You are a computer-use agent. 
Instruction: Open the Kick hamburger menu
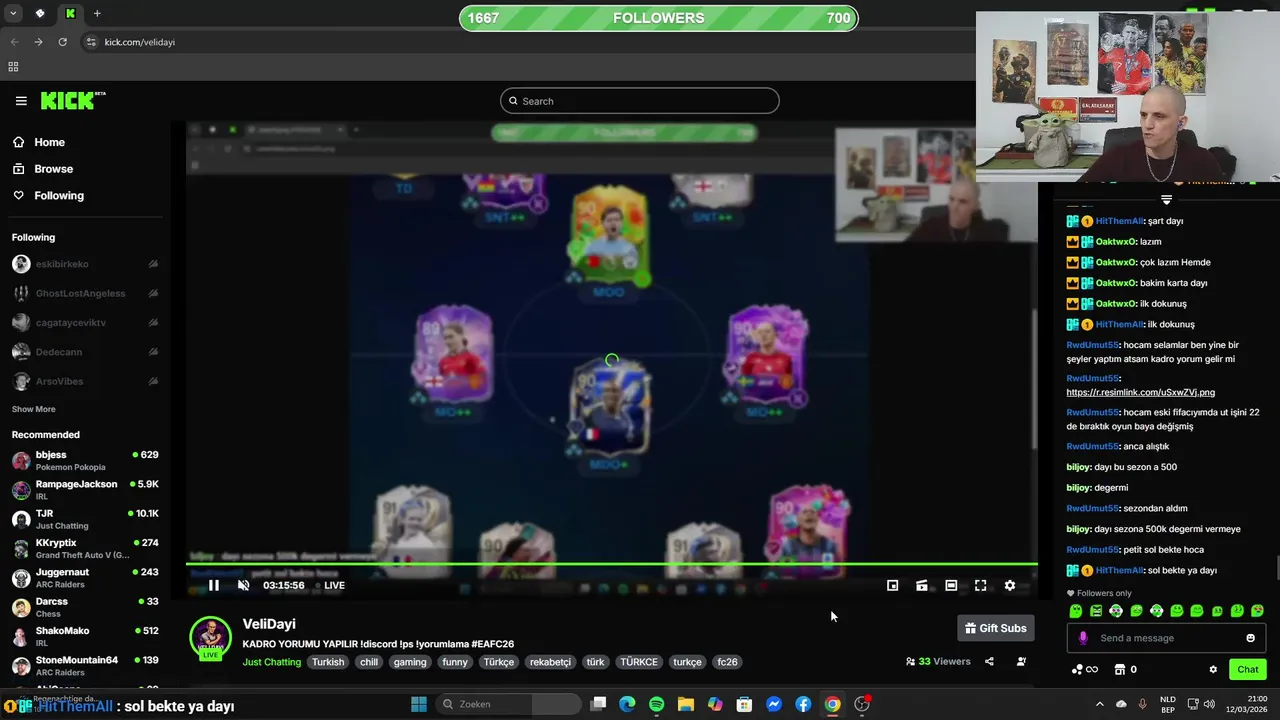coord(21,101)
